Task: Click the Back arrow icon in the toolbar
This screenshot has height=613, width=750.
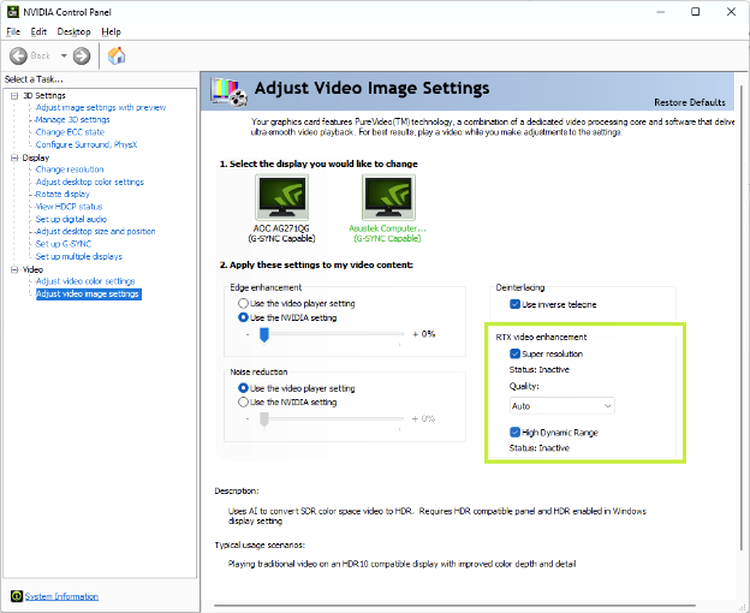Action: 19,56
